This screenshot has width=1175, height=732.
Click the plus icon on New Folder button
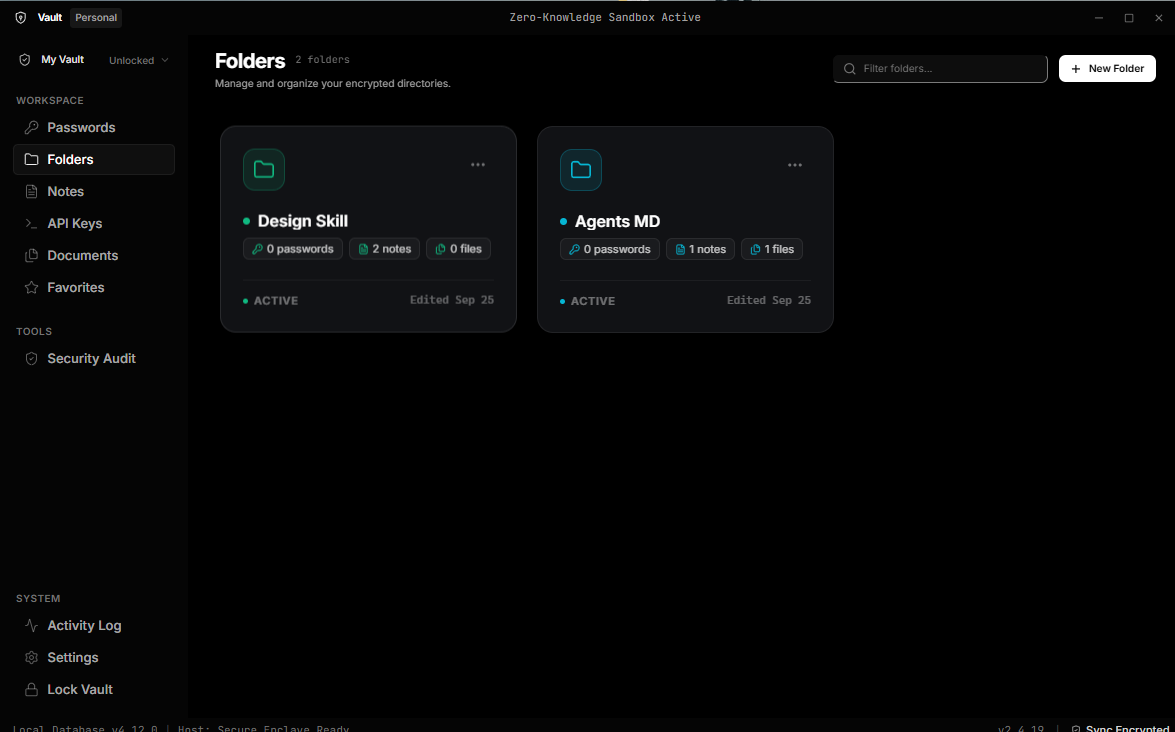[x=1076, y=69]
